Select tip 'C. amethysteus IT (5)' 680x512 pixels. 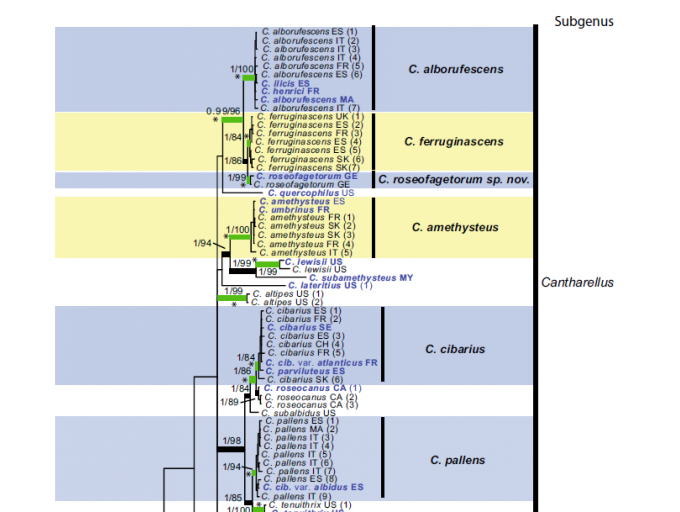pos(306,253)
